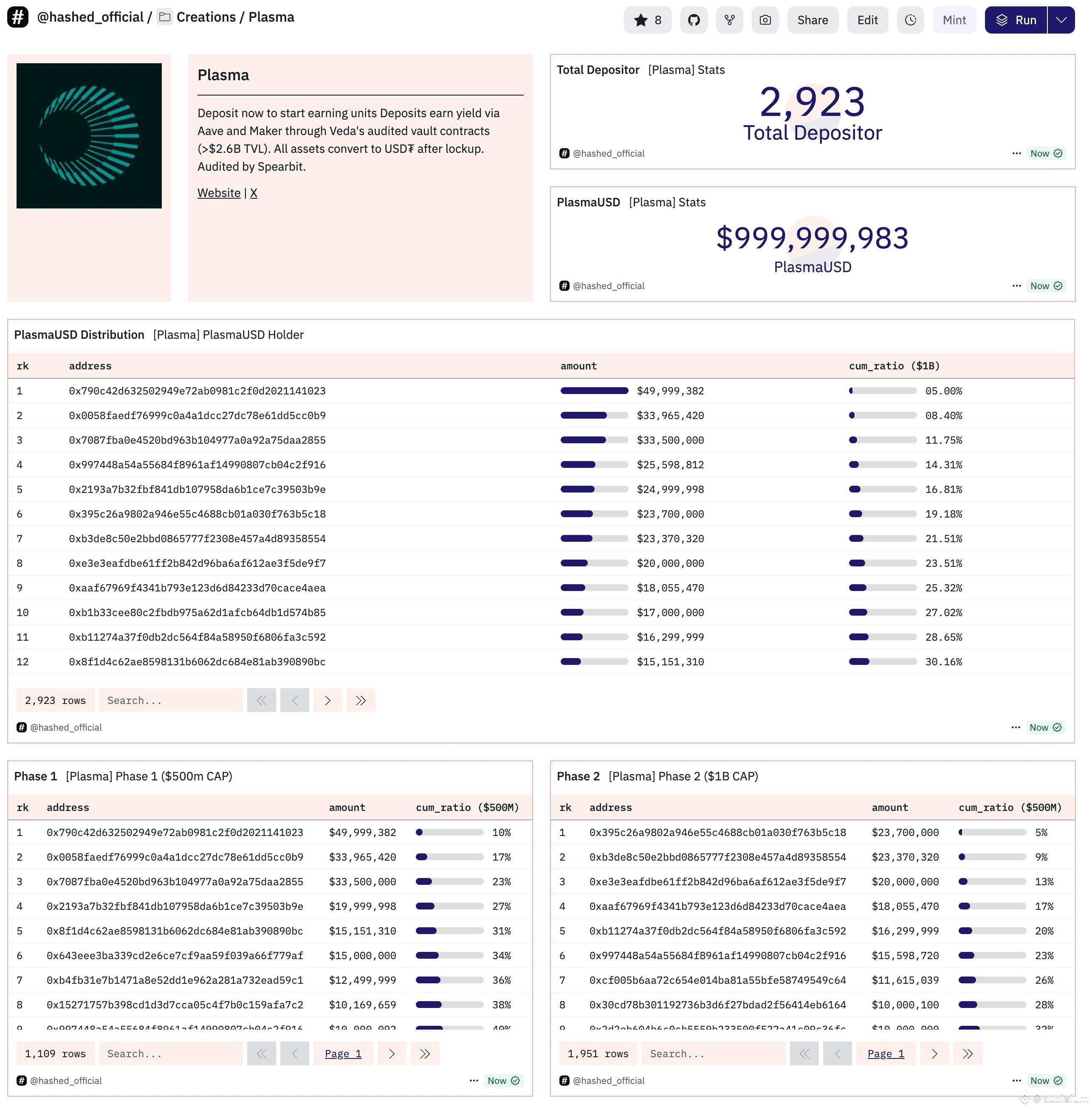Click the rk column header in Phase 1

click(x=23, y=808)
